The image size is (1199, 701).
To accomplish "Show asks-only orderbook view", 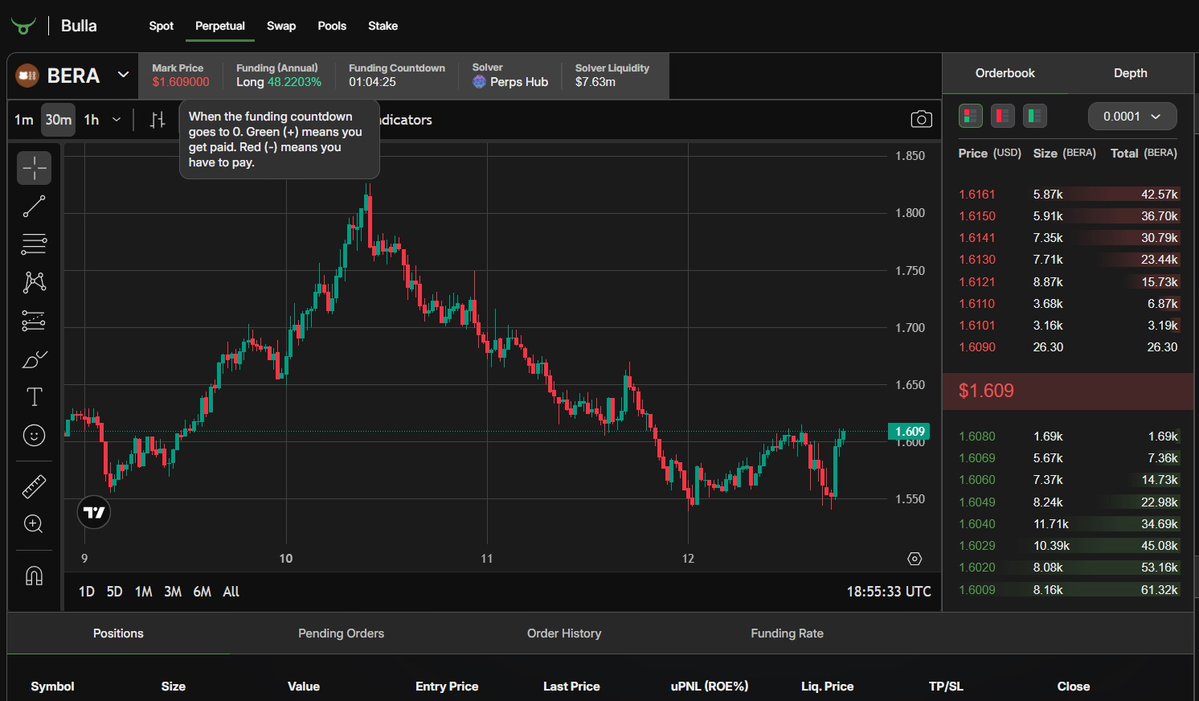I will coord(1003,116).
